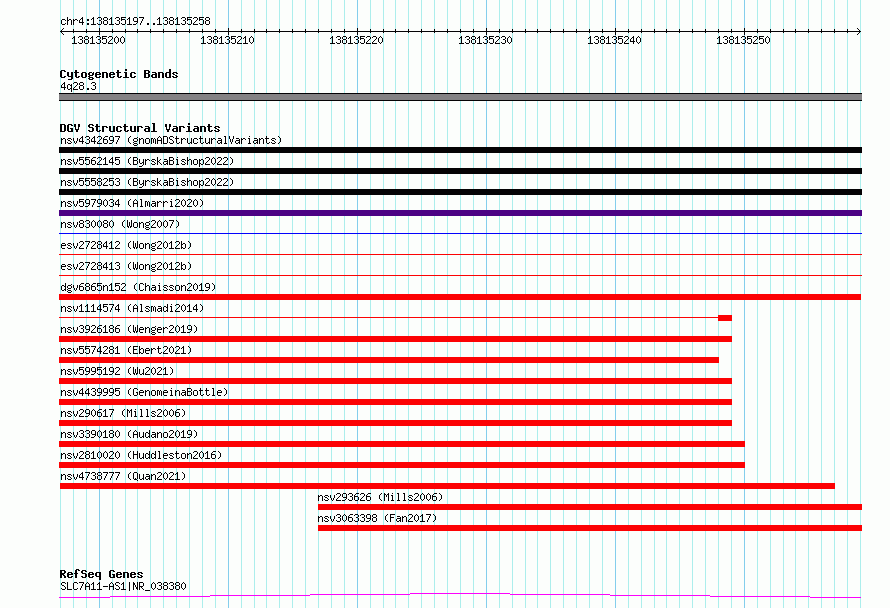Open nsv5995192 Wu2021 variant
The width and height of the screenshot is (890, 608).
[117, 371]
